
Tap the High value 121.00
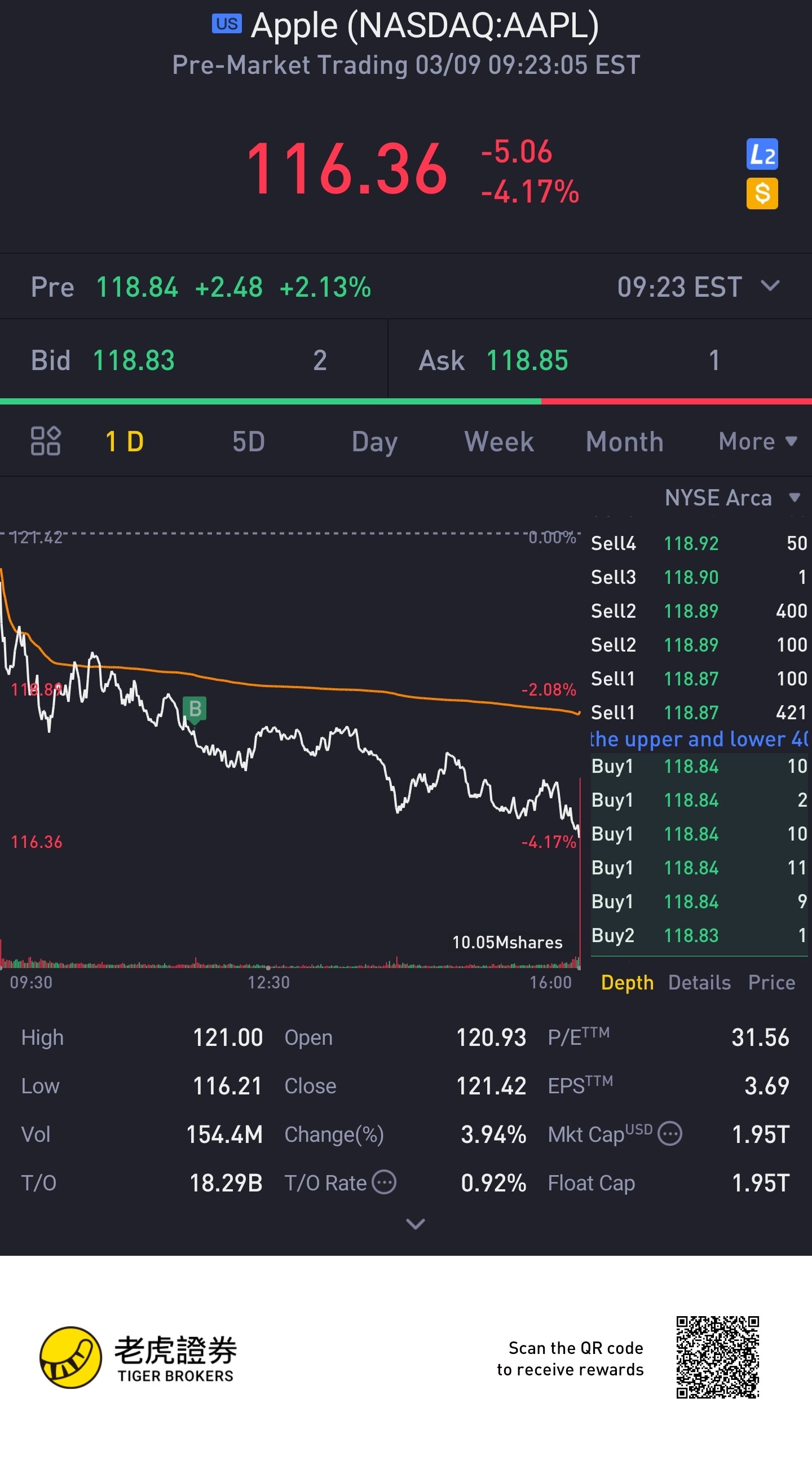tap(228, 1038)
